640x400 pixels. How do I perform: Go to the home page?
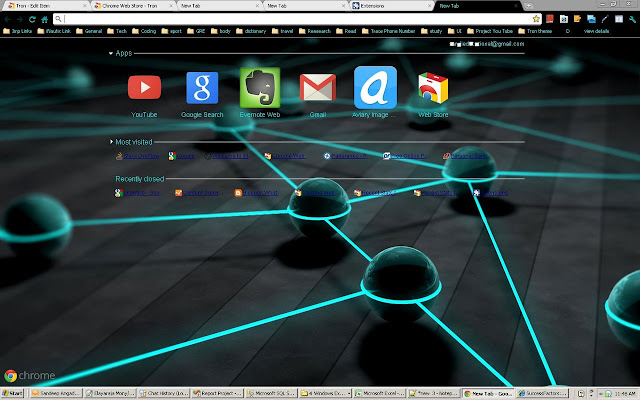coord(44,19)
